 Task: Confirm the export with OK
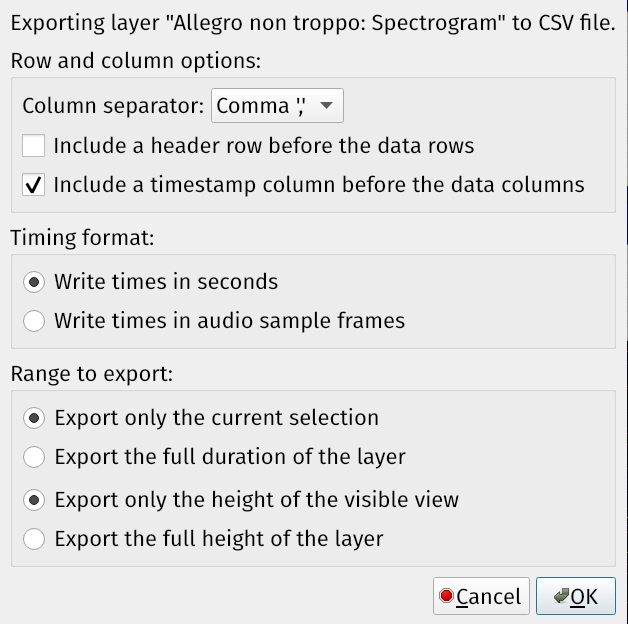pos(576,596)
